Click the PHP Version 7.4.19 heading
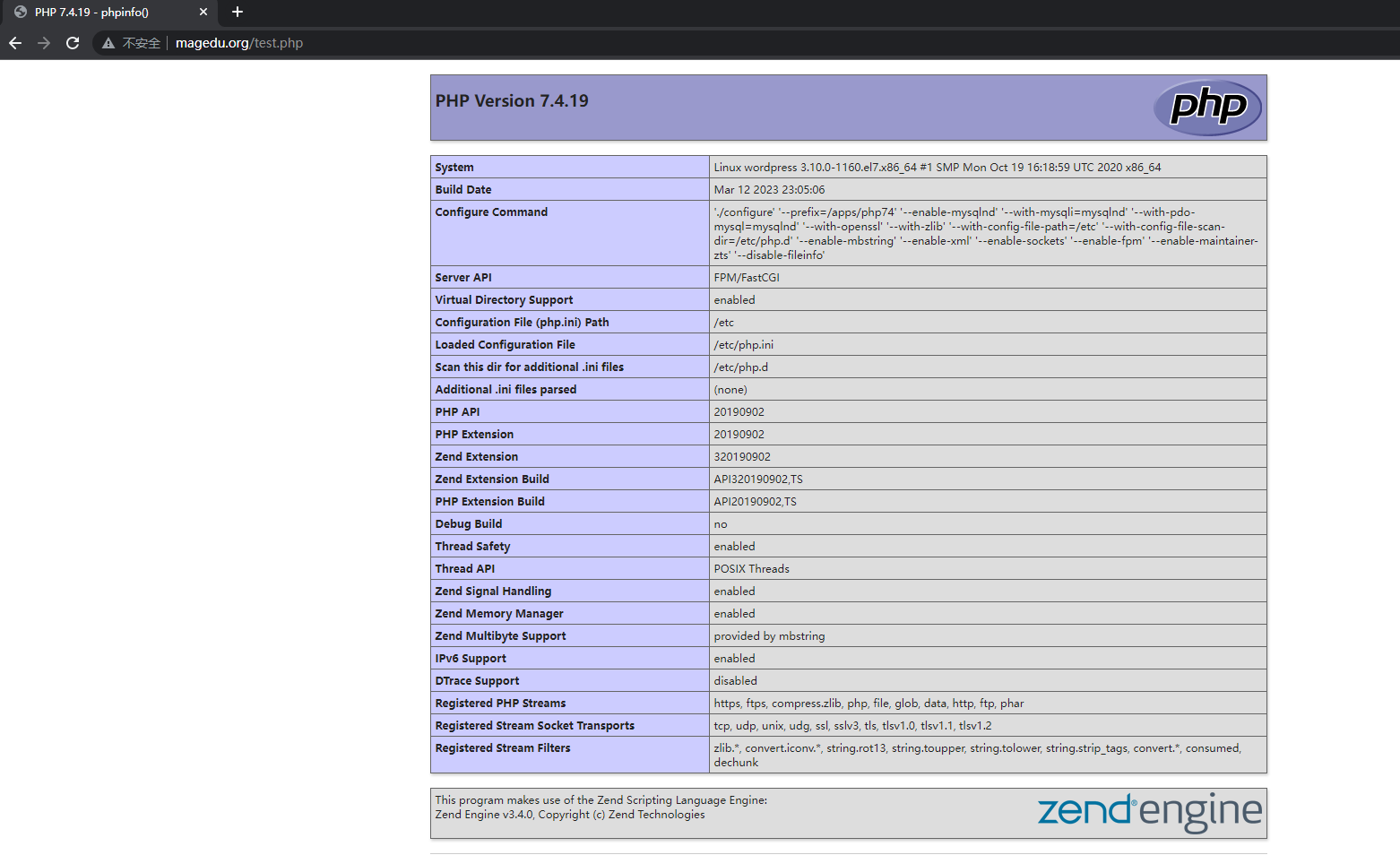 pos(512,101)
